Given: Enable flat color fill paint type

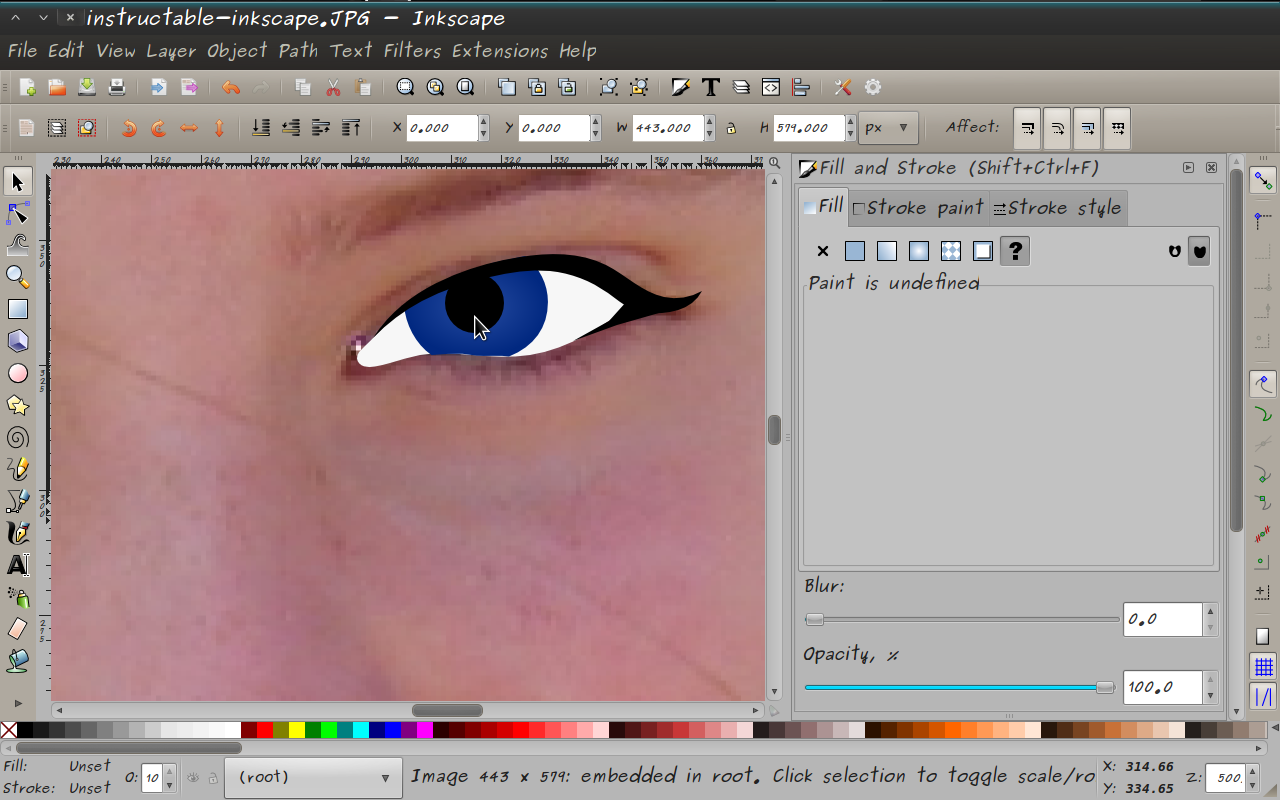Looking at the screenshot, I should pyautogui.click(x=854, y=251).
